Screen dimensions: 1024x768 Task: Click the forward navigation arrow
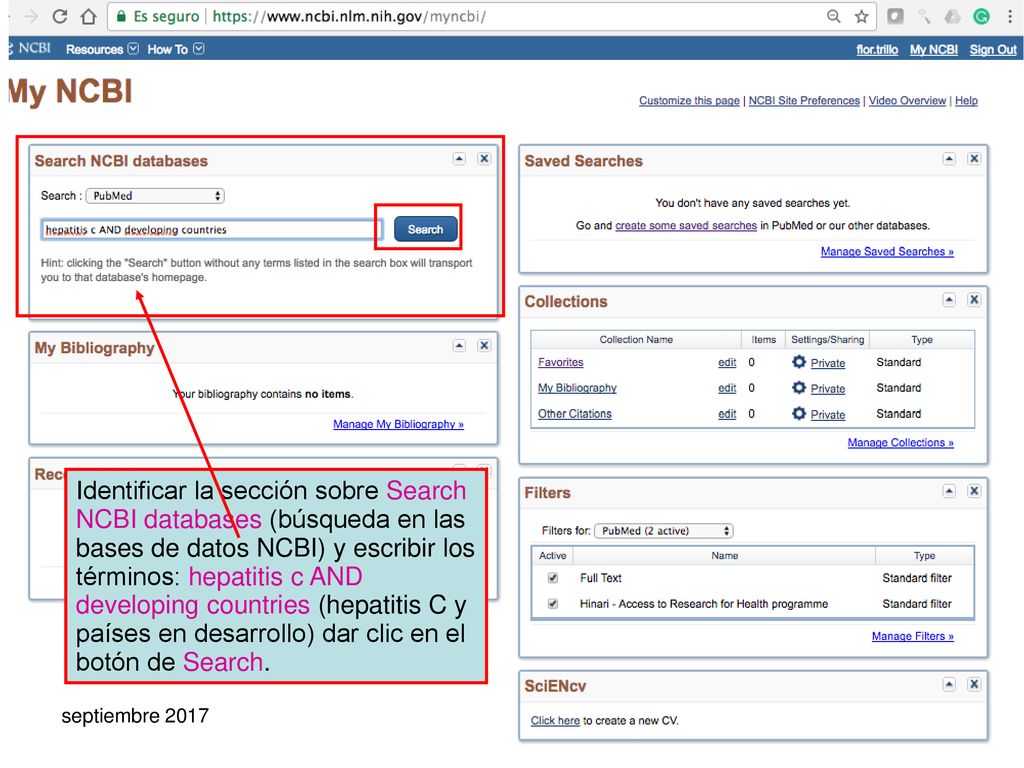coord(31,16)
